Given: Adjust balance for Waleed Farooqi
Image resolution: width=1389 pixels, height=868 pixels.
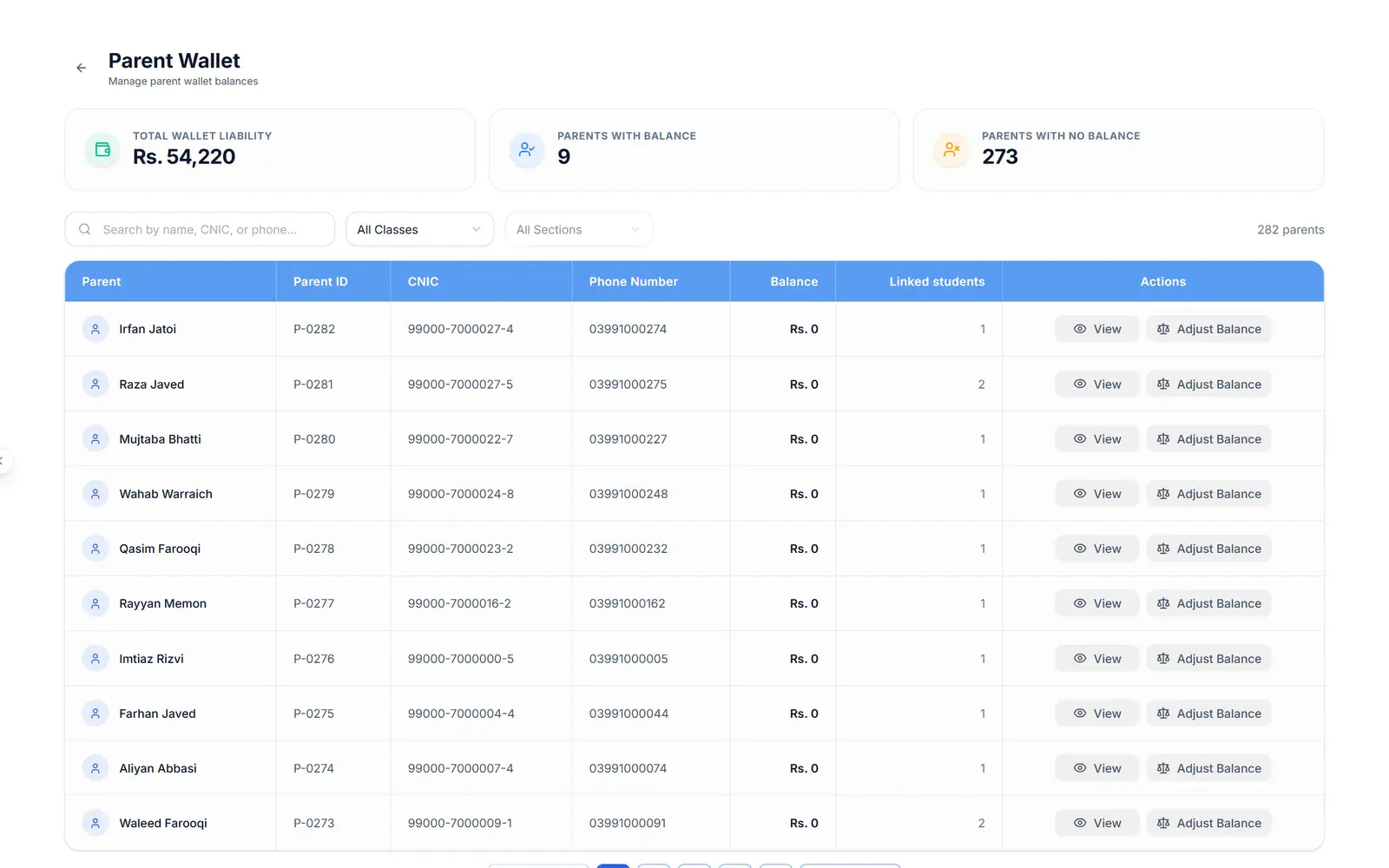Looking at the screenshot, I should coord(1209,823).
